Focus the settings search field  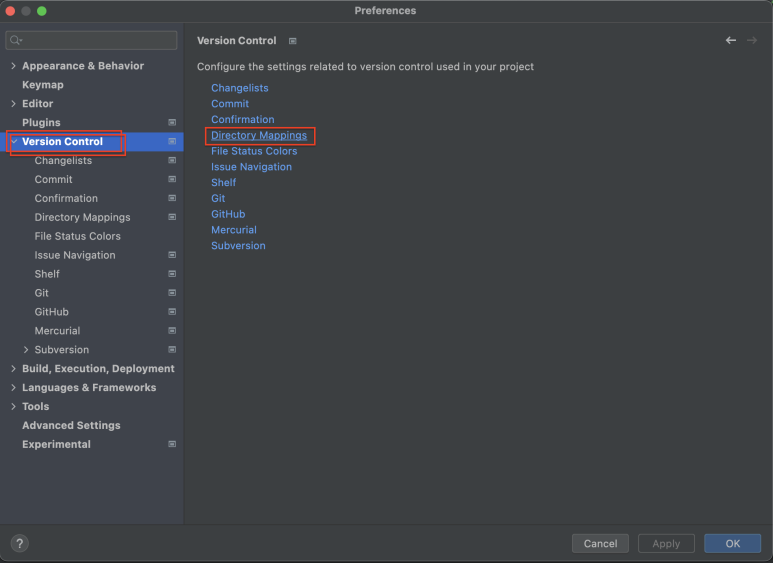91,40
